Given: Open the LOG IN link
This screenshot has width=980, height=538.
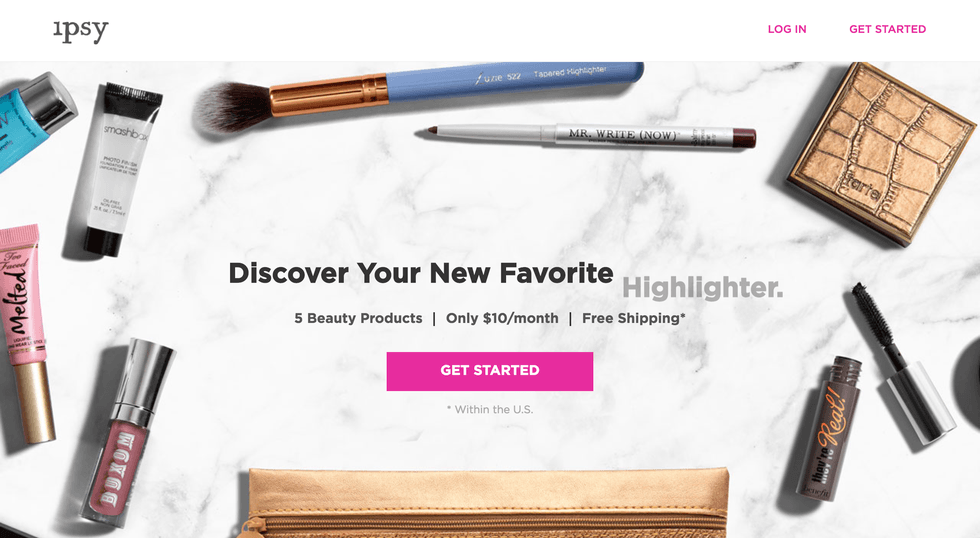Looking at the screenshot, I should click(x=787, y=29).
